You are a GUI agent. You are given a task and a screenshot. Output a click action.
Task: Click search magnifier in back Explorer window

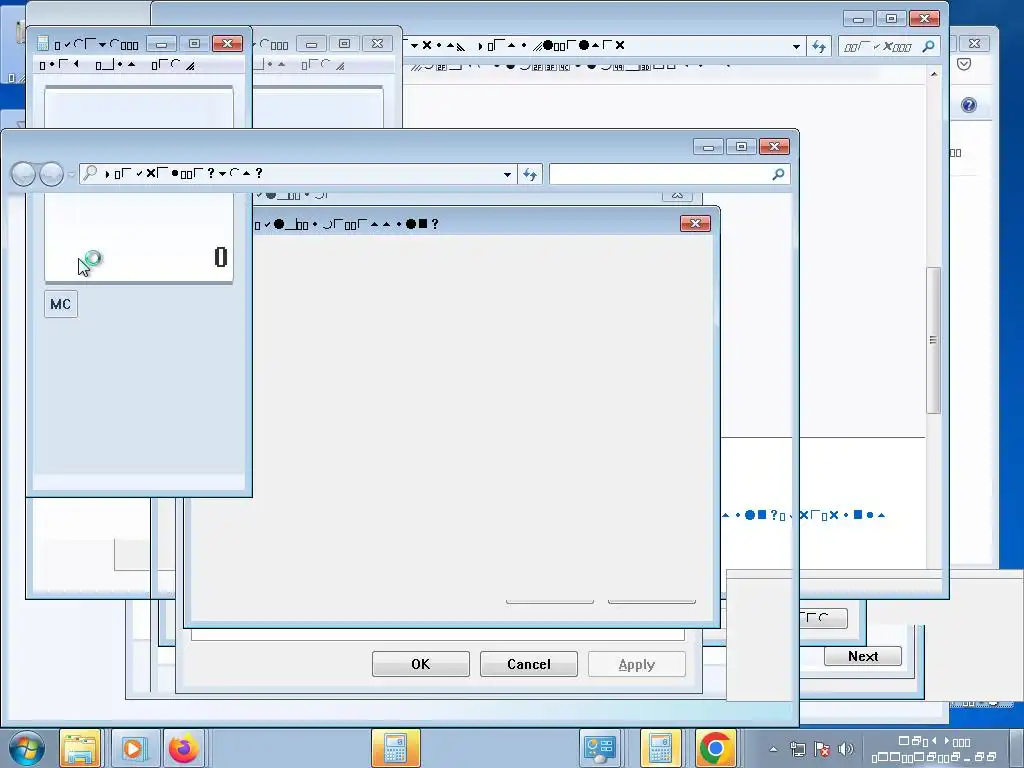coord(928,46)
